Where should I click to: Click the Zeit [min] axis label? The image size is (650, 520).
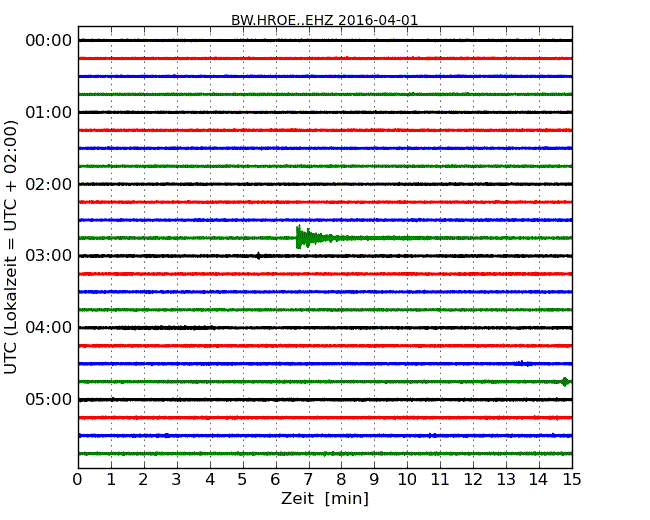click(325, 498)
